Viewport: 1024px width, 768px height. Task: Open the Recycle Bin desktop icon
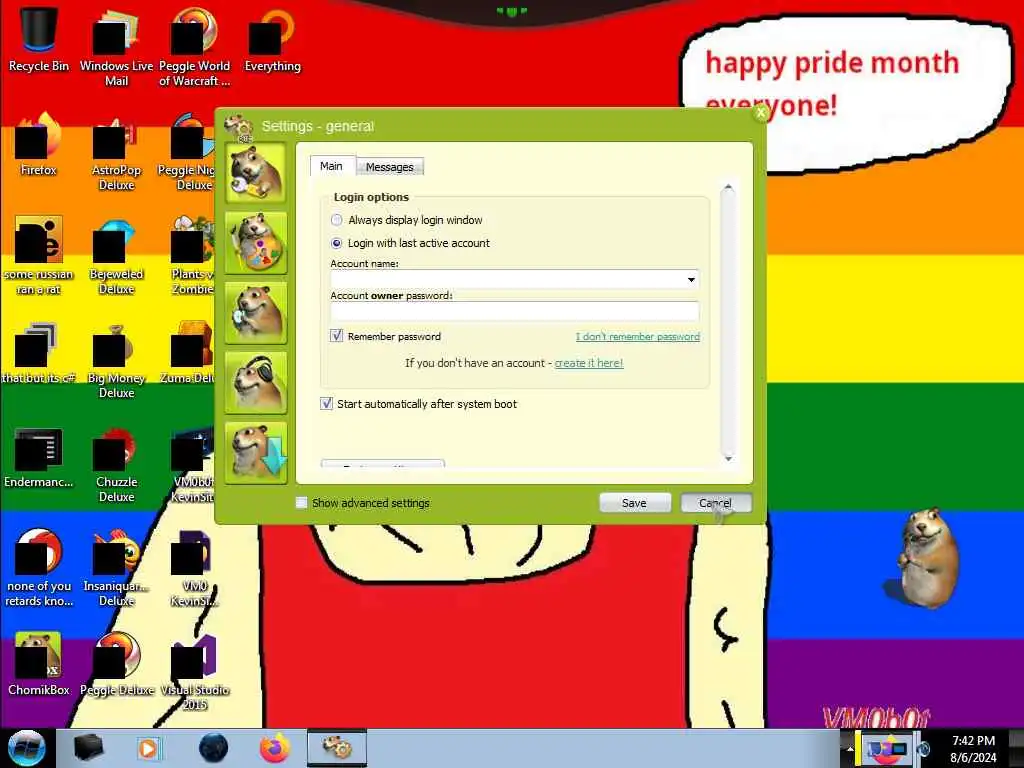(39, 39)
